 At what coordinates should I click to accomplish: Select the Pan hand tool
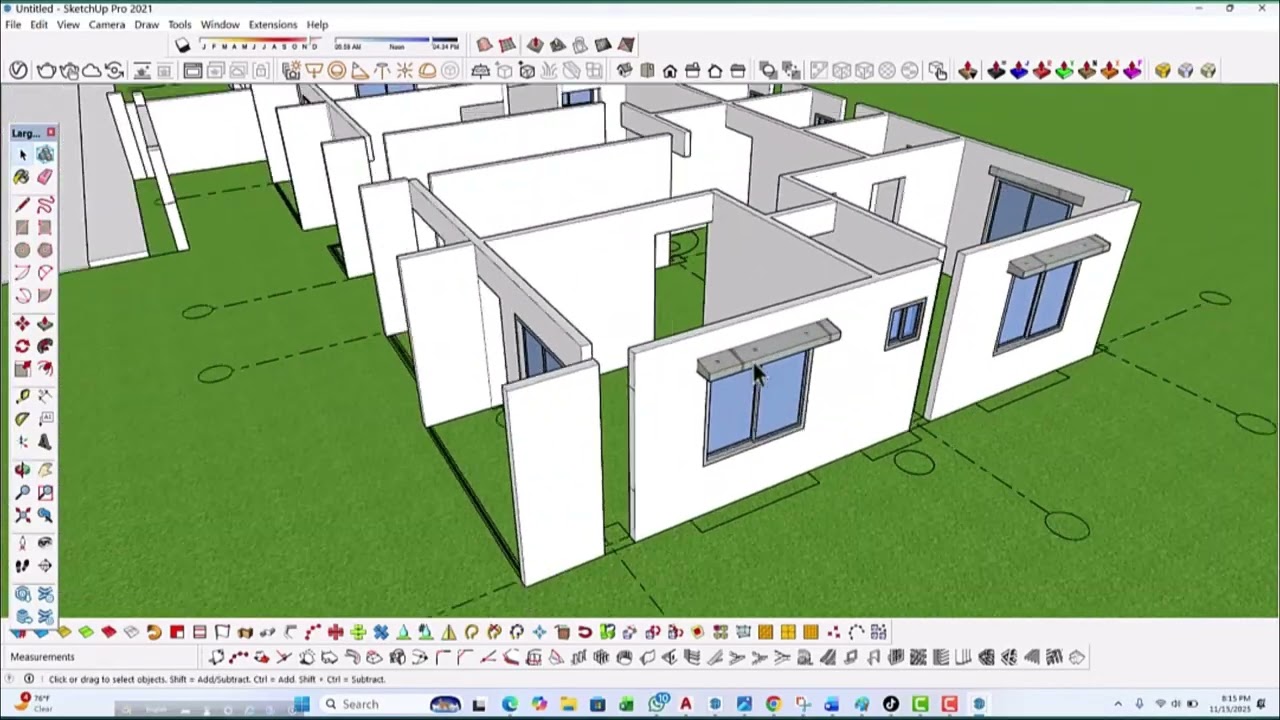(x=45, y=470)
